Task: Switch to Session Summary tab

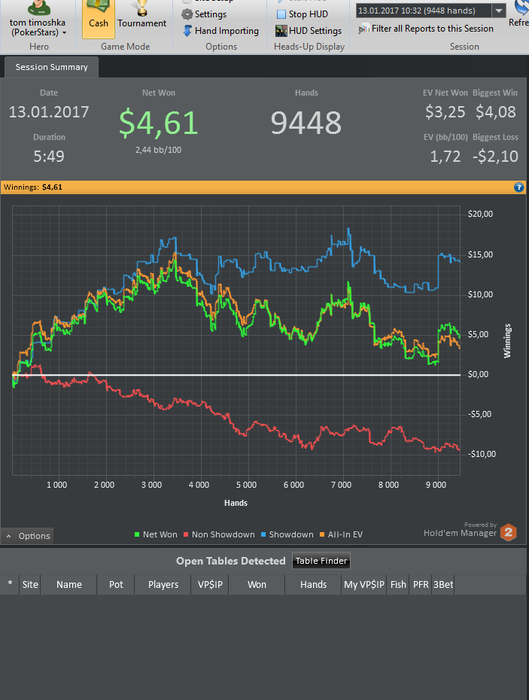Action: point(51,67)
